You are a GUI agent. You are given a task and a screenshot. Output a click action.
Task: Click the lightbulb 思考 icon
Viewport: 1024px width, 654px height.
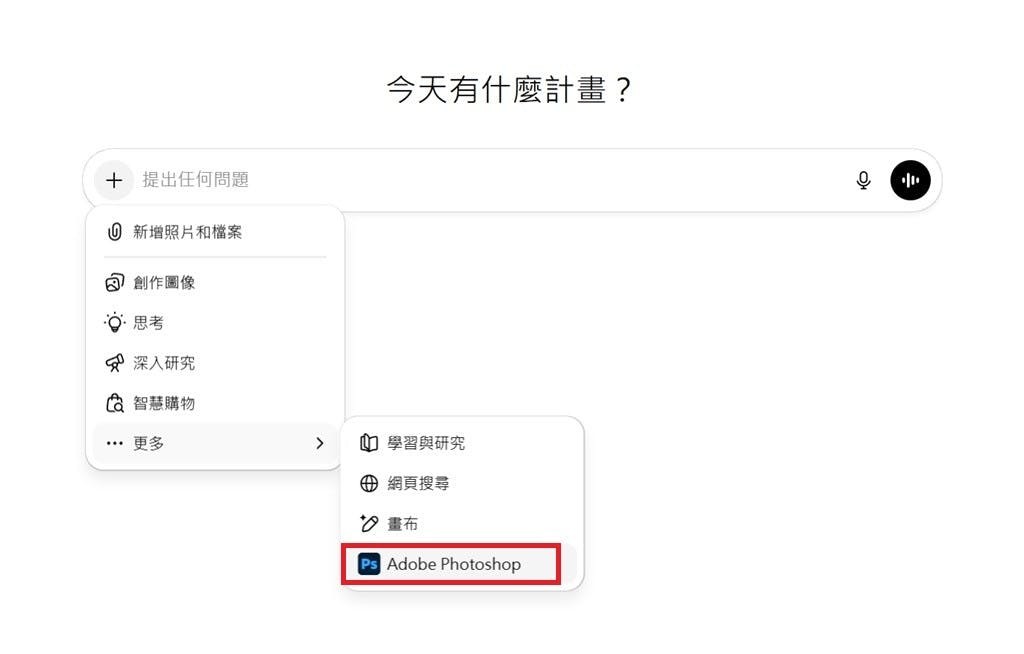coord(115,323)
